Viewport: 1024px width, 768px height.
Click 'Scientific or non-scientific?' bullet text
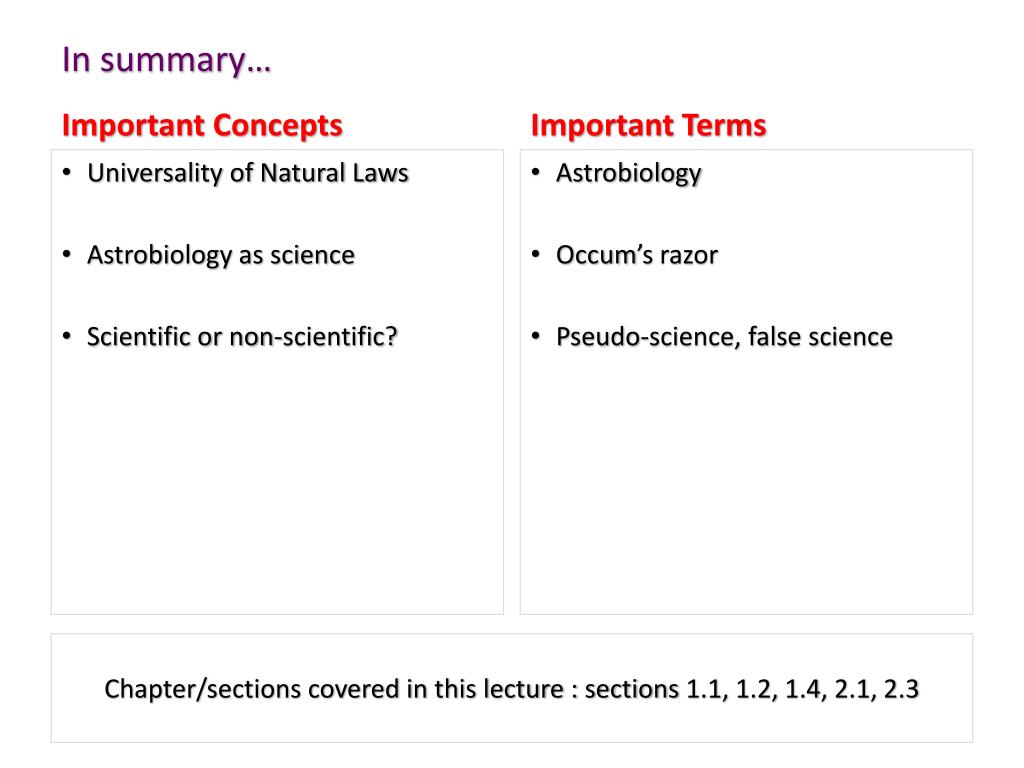click(242, 337)
